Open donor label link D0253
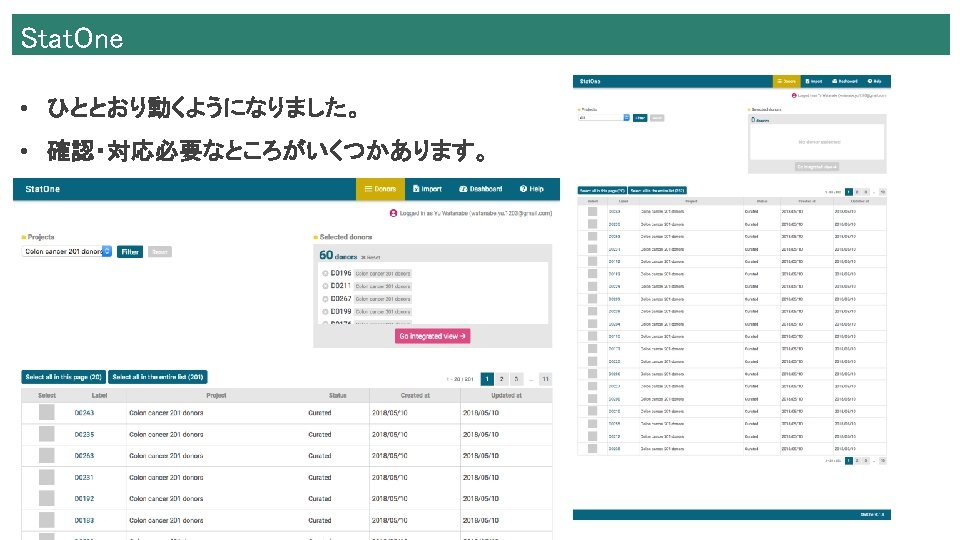 84,456
